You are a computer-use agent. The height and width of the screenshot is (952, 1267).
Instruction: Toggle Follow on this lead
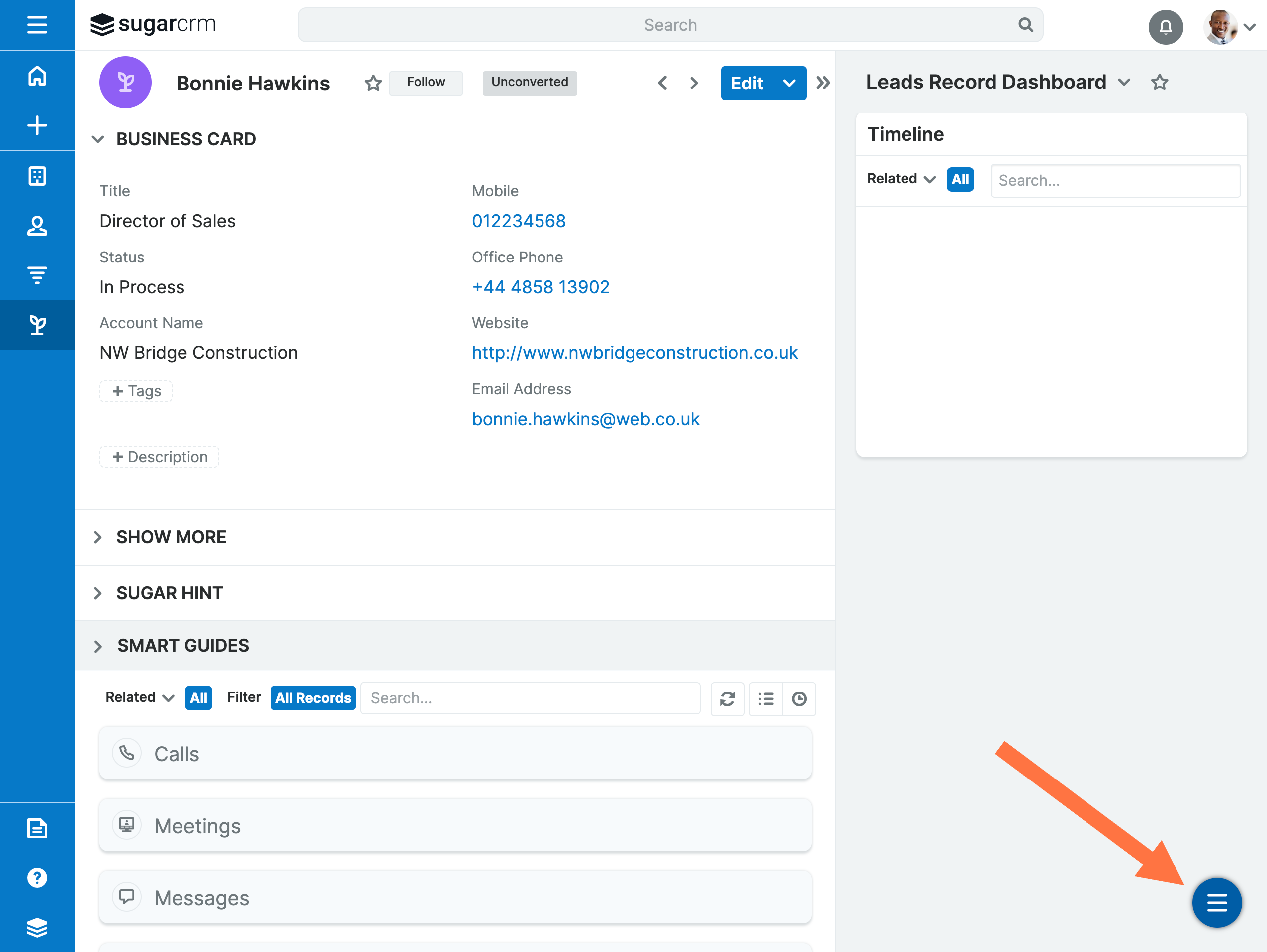[x=426, y=82]
